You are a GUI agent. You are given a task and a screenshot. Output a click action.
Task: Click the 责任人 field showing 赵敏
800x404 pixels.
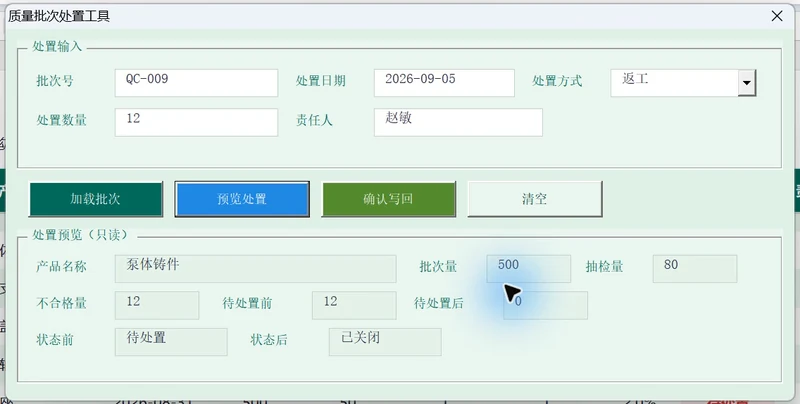(458, 122)
